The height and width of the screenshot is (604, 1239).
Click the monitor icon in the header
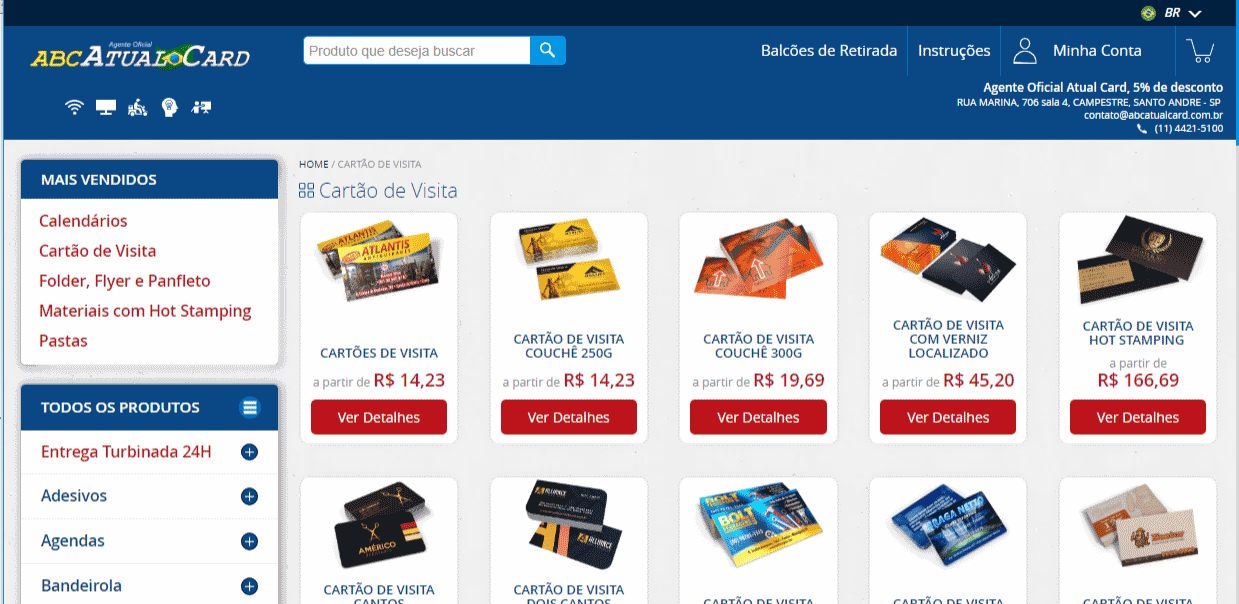pos(105,107)
